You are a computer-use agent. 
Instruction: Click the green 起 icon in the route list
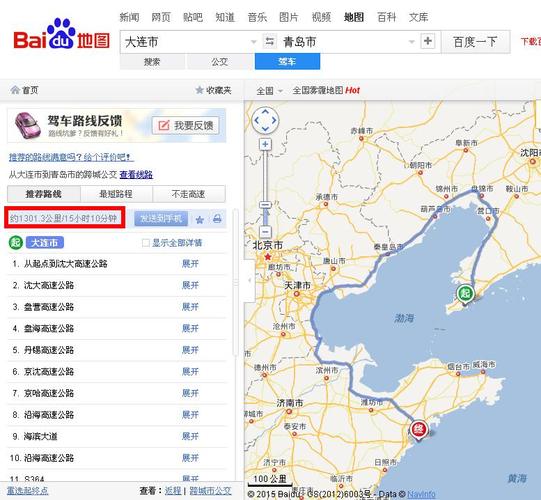(16, 243)
